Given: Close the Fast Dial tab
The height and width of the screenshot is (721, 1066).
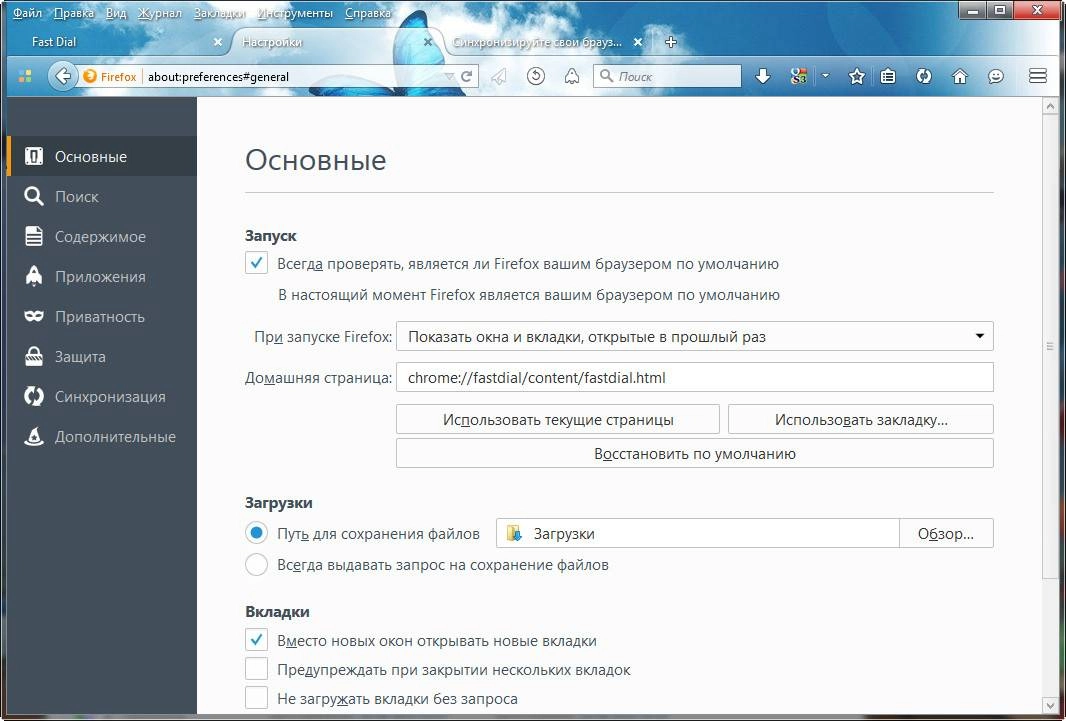Looking at the screenshot, I should tap(218, 42).
